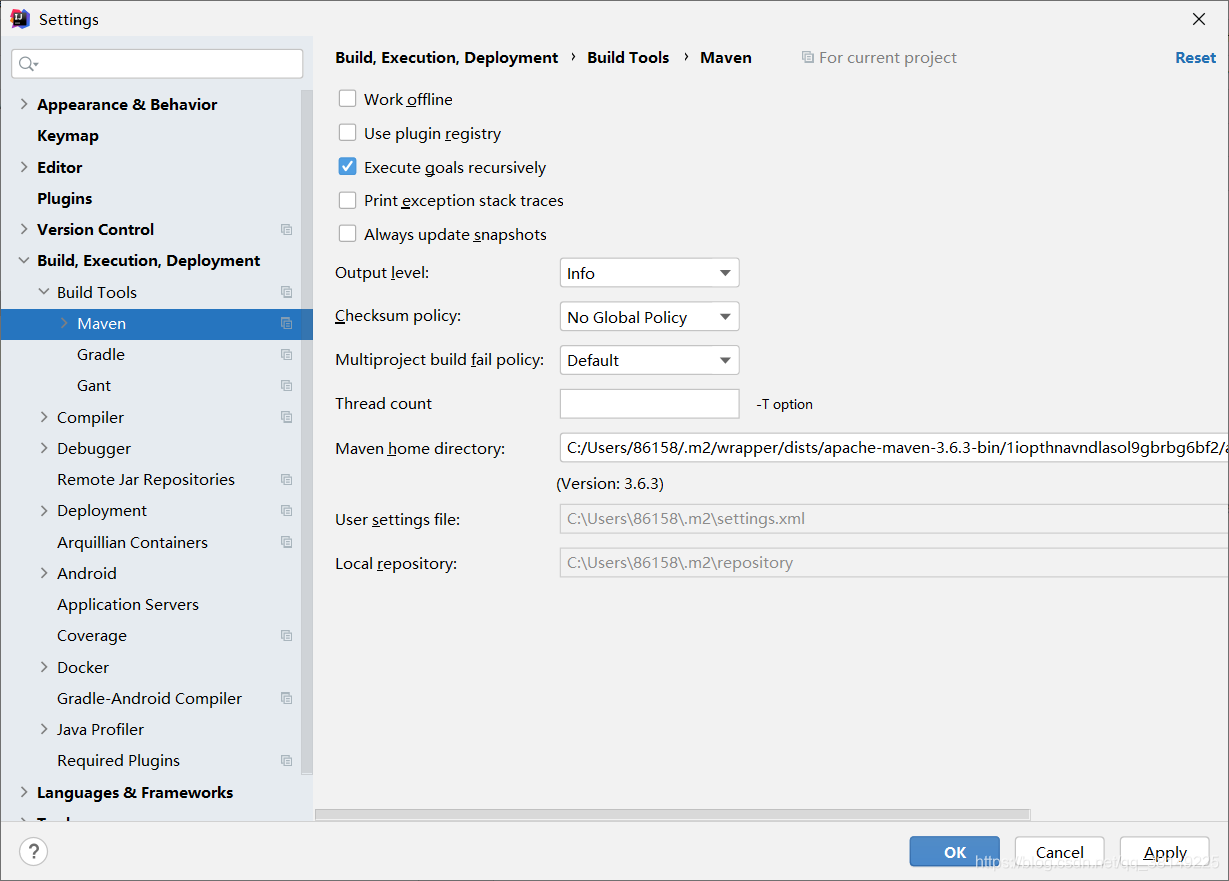Click per-project icon next to Arquillian Containers
This screenshot has height=881, width=1229.
(x=287, y=542)
